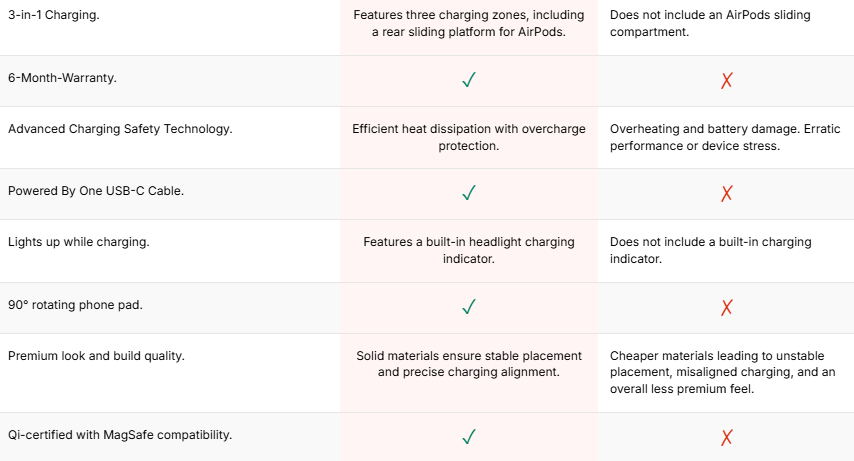Select the "3-in-1 Charging." feature label
This screenshot has width=854, height=461.
coord(52,15)
